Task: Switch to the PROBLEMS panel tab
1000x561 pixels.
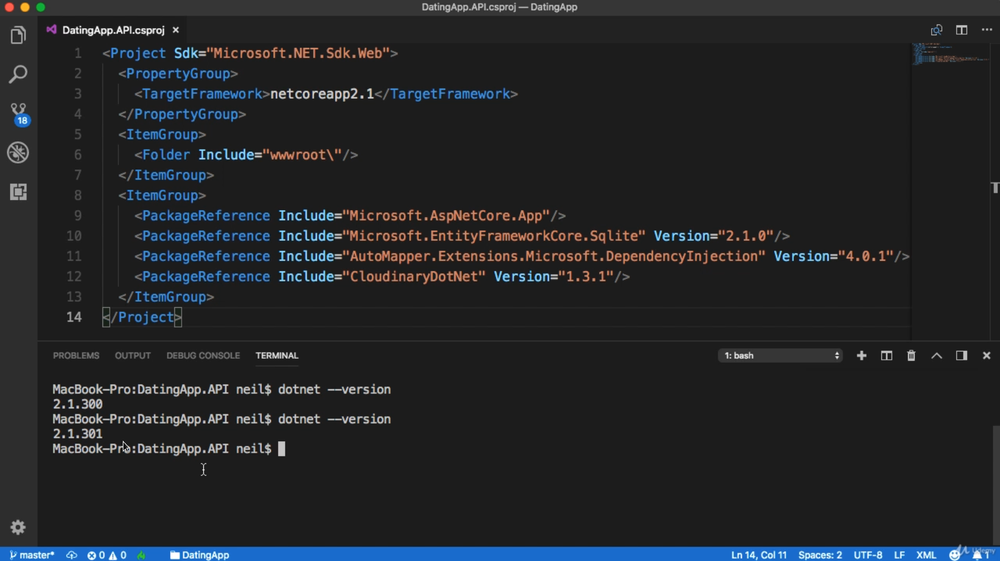Action: [76, 356]
